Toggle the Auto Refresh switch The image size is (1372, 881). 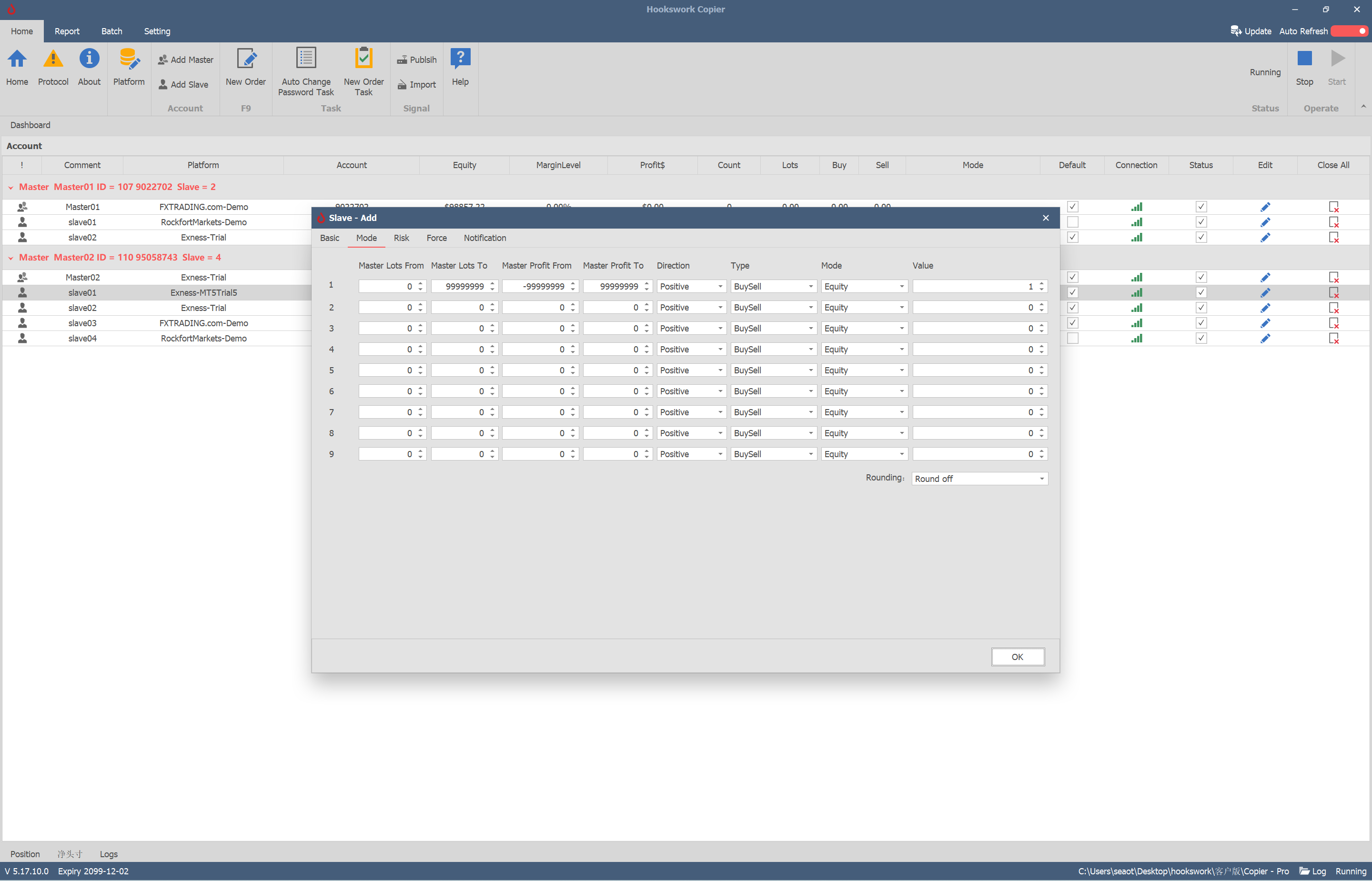(1350, 31)
